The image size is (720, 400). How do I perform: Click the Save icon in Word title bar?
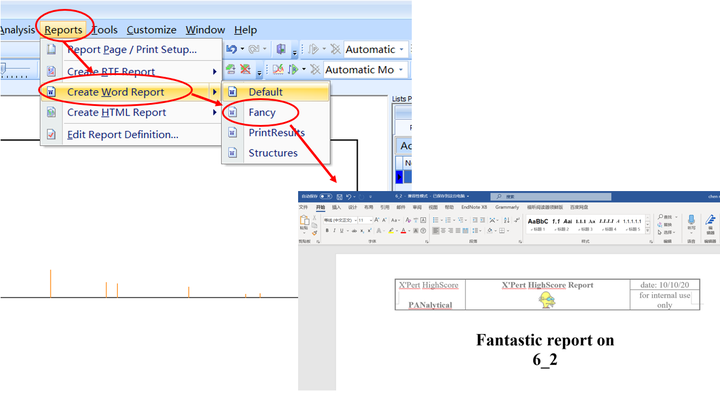(x=339, y=197)
